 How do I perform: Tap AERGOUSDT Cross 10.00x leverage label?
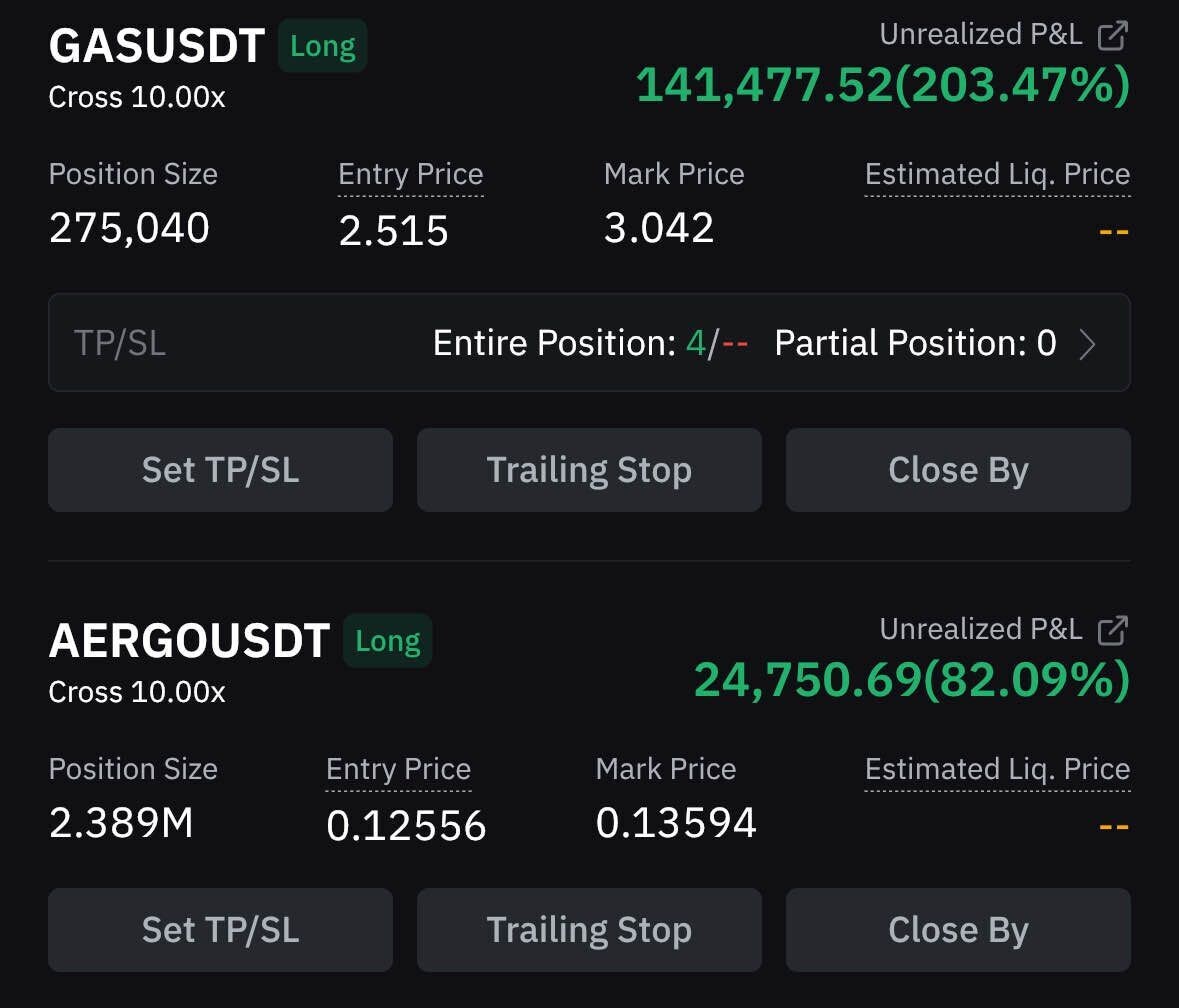[x=137, y=692]
